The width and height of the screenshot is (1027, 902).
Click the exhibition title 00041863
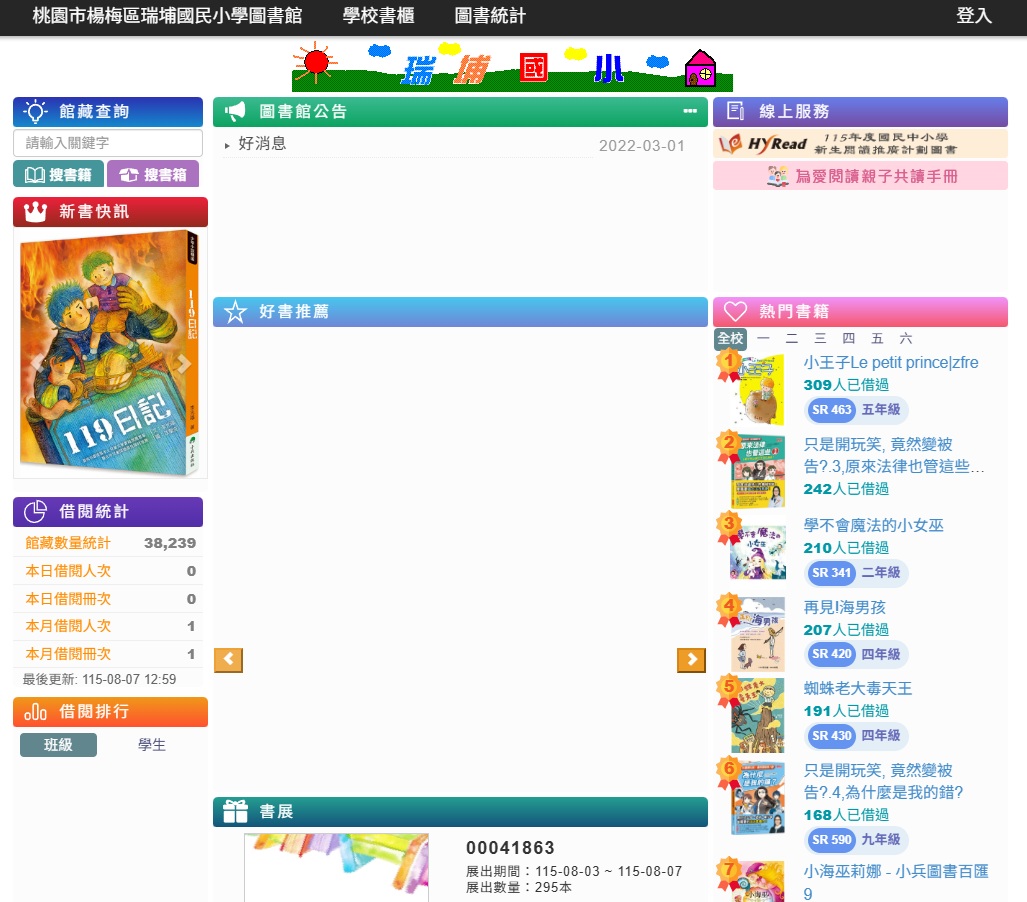pyautogui.click(x=510, y=848)
